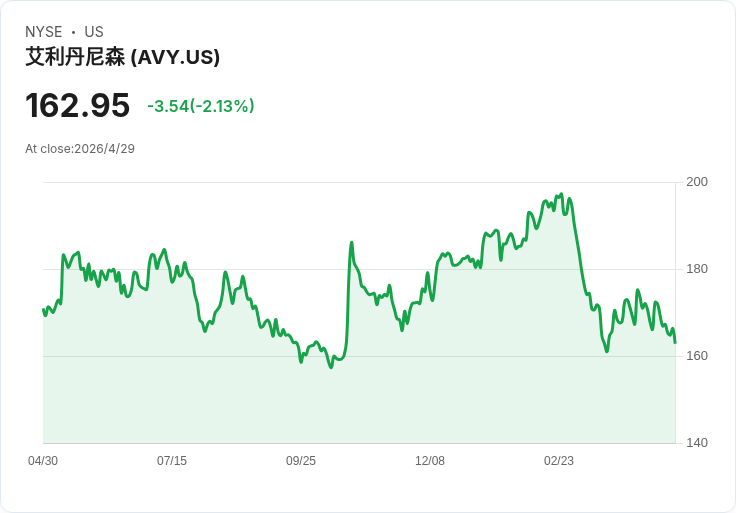
Task: Click the chart line's starting point at 04/30
Action: coord(43,309)
